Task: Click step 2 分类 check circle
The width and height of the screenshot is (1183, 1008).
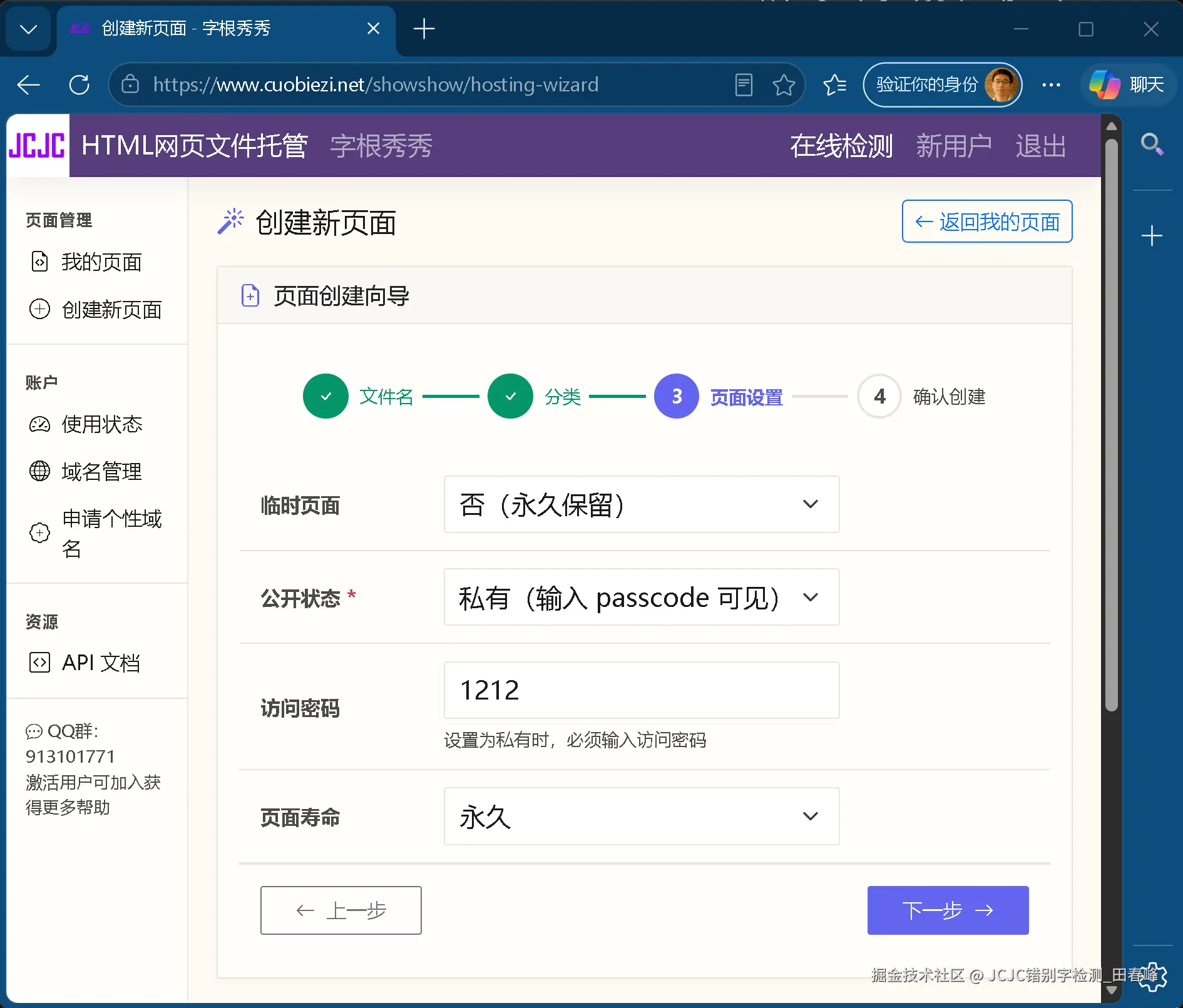Action: click(x=510, y=396)
